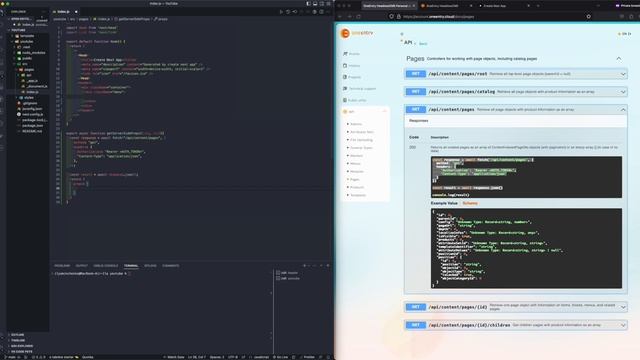Click the Prettier status bar item
This screenshot has width=640, height=360.
point(307,357)
